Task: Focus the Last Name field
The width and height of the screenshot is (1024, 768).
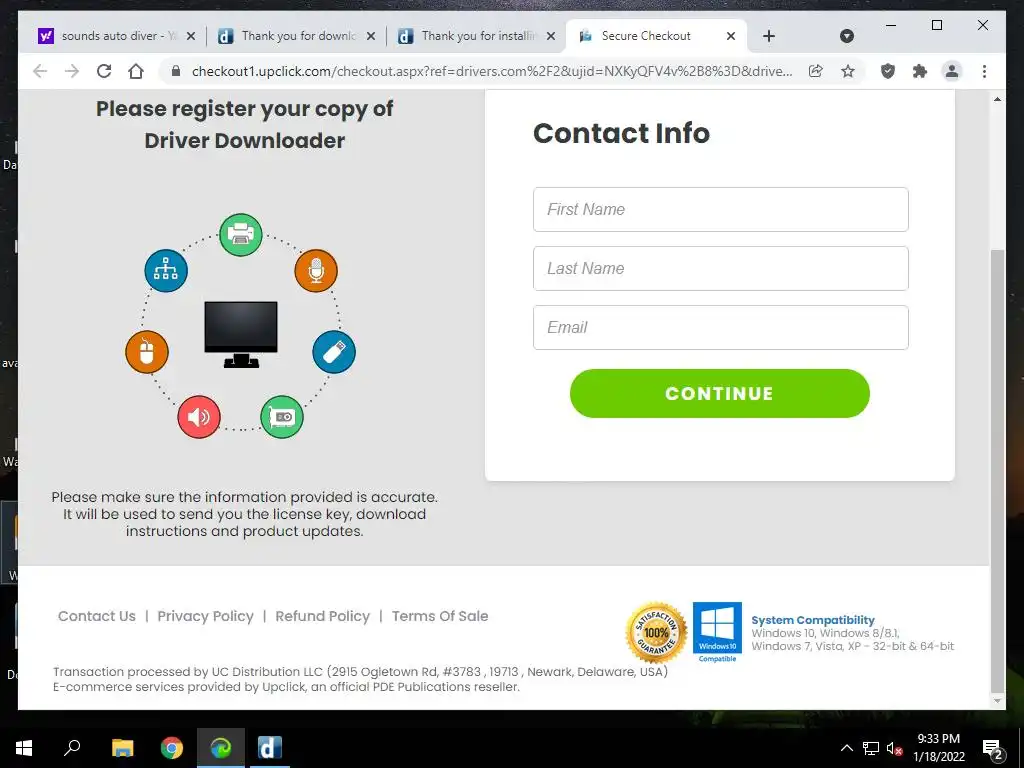Action: pos(720,268)
